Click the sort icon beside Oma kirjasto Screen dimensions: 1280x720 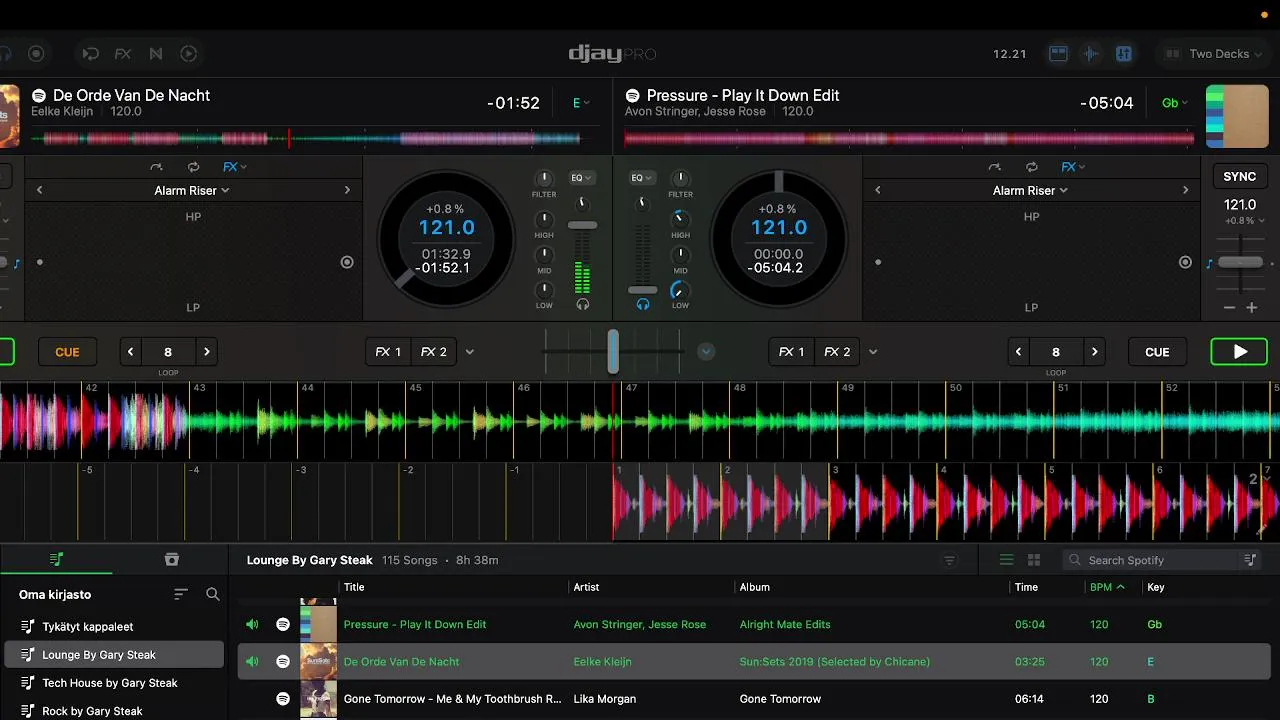coord(181,594)
